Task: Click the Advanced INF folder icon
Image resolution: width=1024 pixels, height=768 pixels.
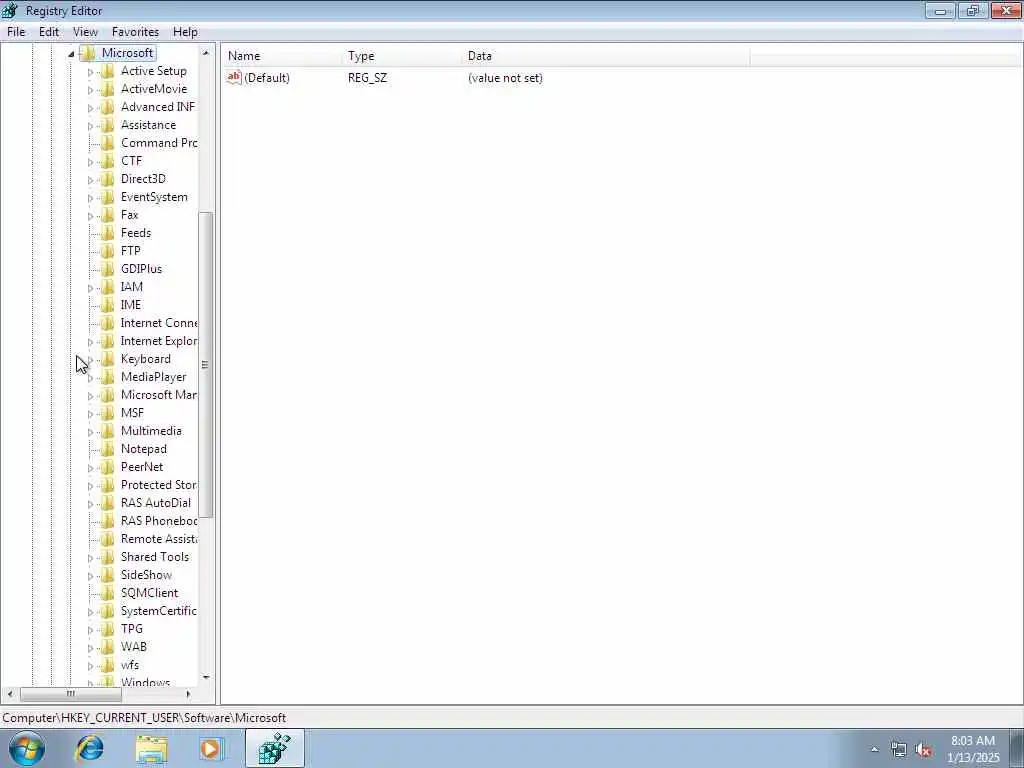Action: tap(108, 107)
